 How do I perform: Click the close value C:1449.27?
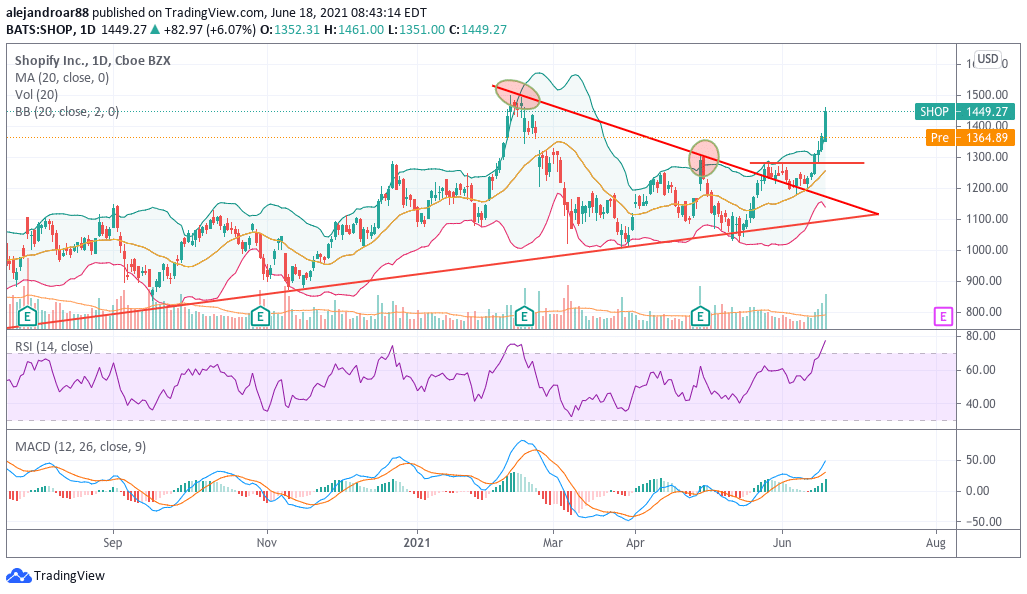(x=477, y=29)
